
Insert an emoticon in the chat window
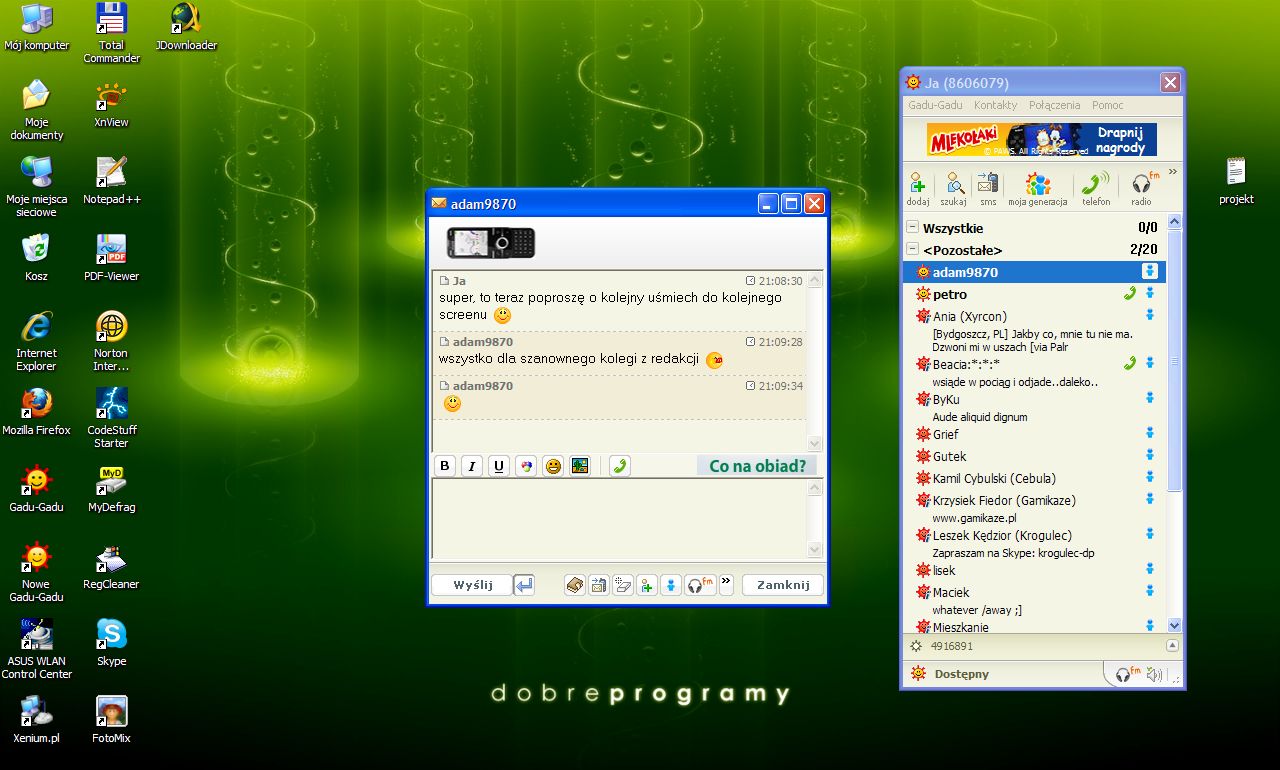tap(552, 465)
